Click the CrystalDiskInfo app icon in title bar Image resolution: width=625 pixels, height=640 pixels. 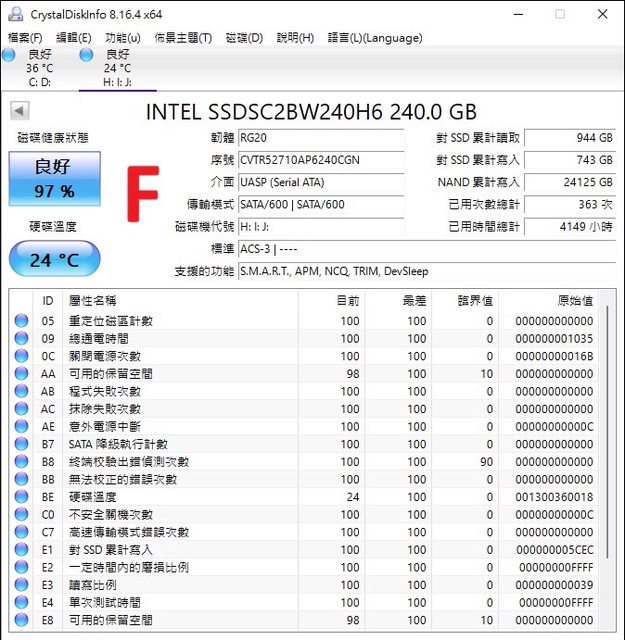[15, 14]
